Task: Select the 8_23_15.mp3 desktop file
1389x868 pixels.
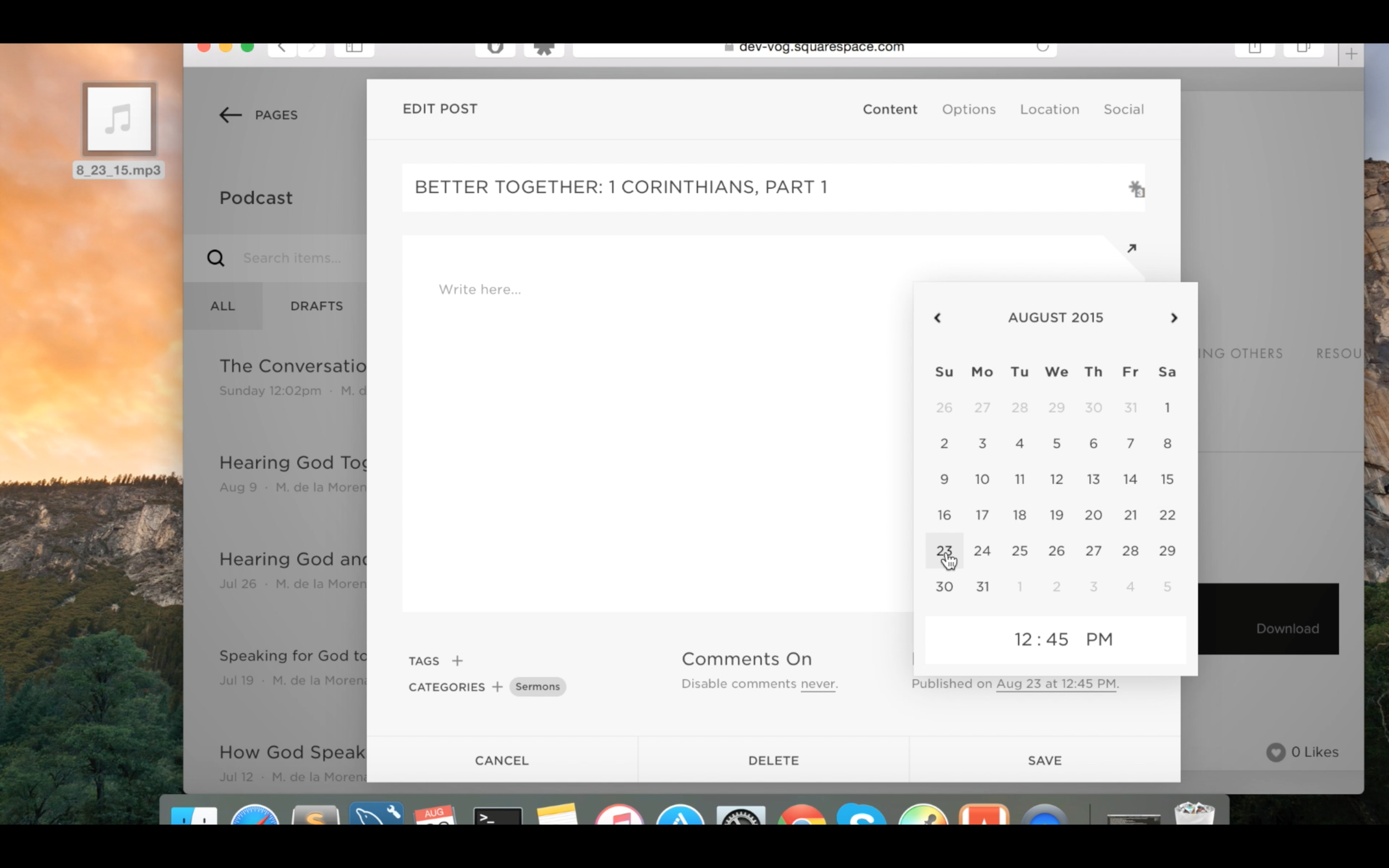Action: pyautogui.click(x=119, y=131)
